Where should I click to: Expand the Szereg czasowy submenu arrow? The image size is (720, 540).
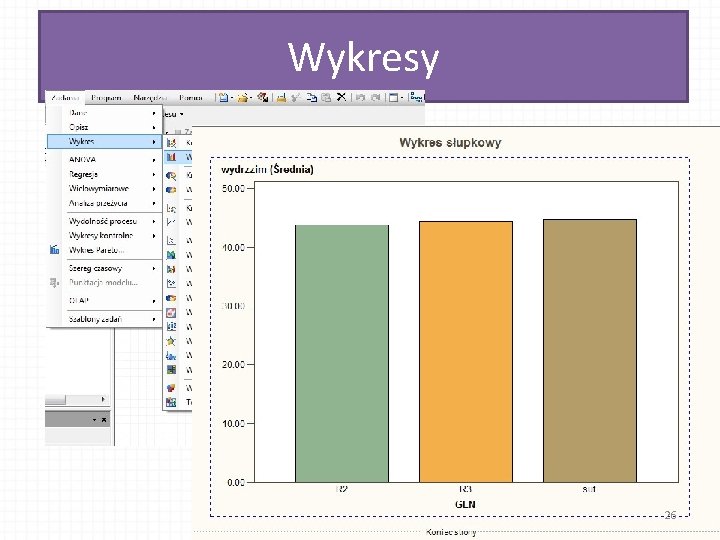pos(154,268)
